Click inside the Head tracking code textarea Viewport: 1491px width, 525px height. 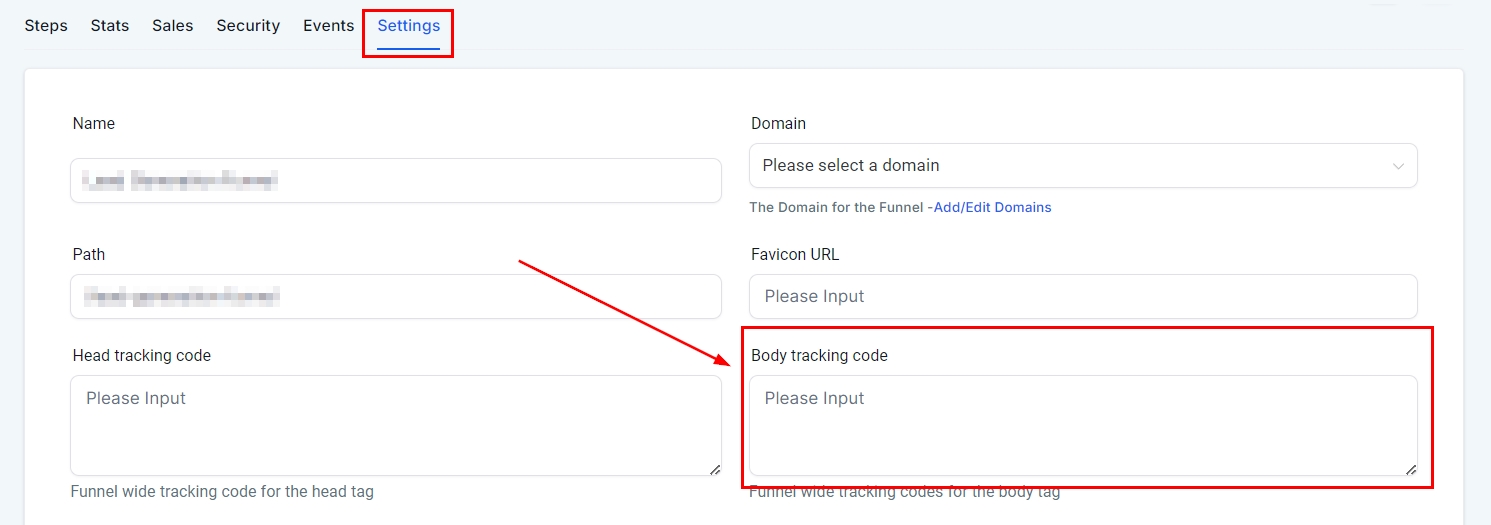395,425
